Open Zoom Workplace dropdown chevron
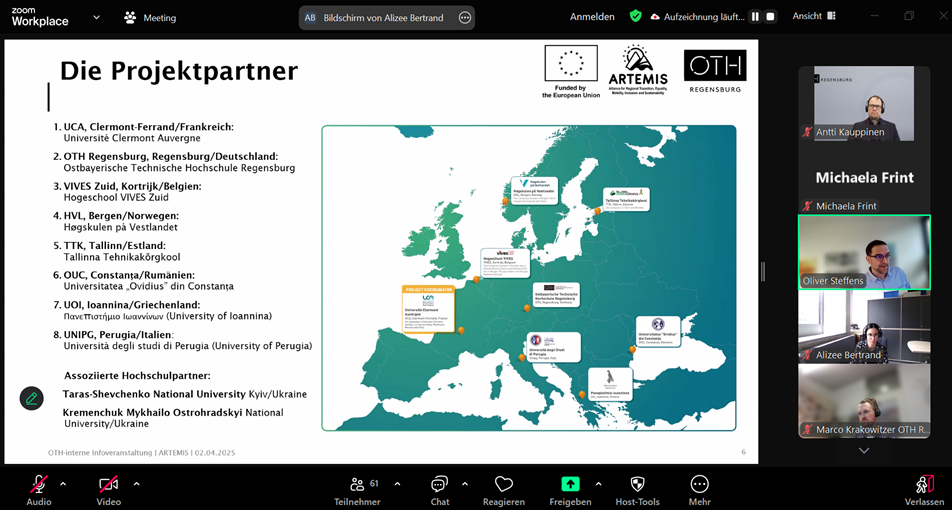The width and height of the screenshot is (952, 510). (x=97, y=18)
